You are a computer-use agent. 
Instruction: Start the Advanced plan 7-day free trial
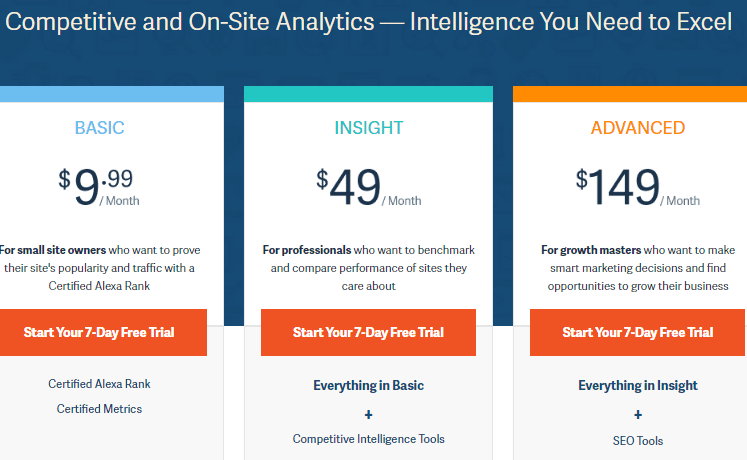coord(637,332)
